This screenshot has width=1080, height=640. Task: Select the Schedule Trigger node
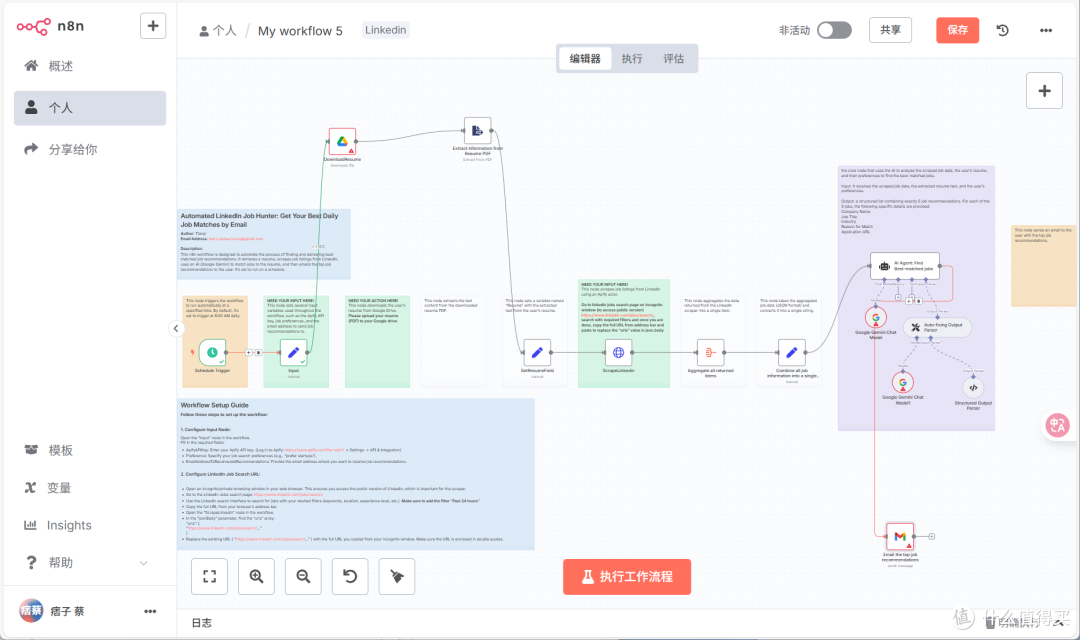[x=212, y=353]
